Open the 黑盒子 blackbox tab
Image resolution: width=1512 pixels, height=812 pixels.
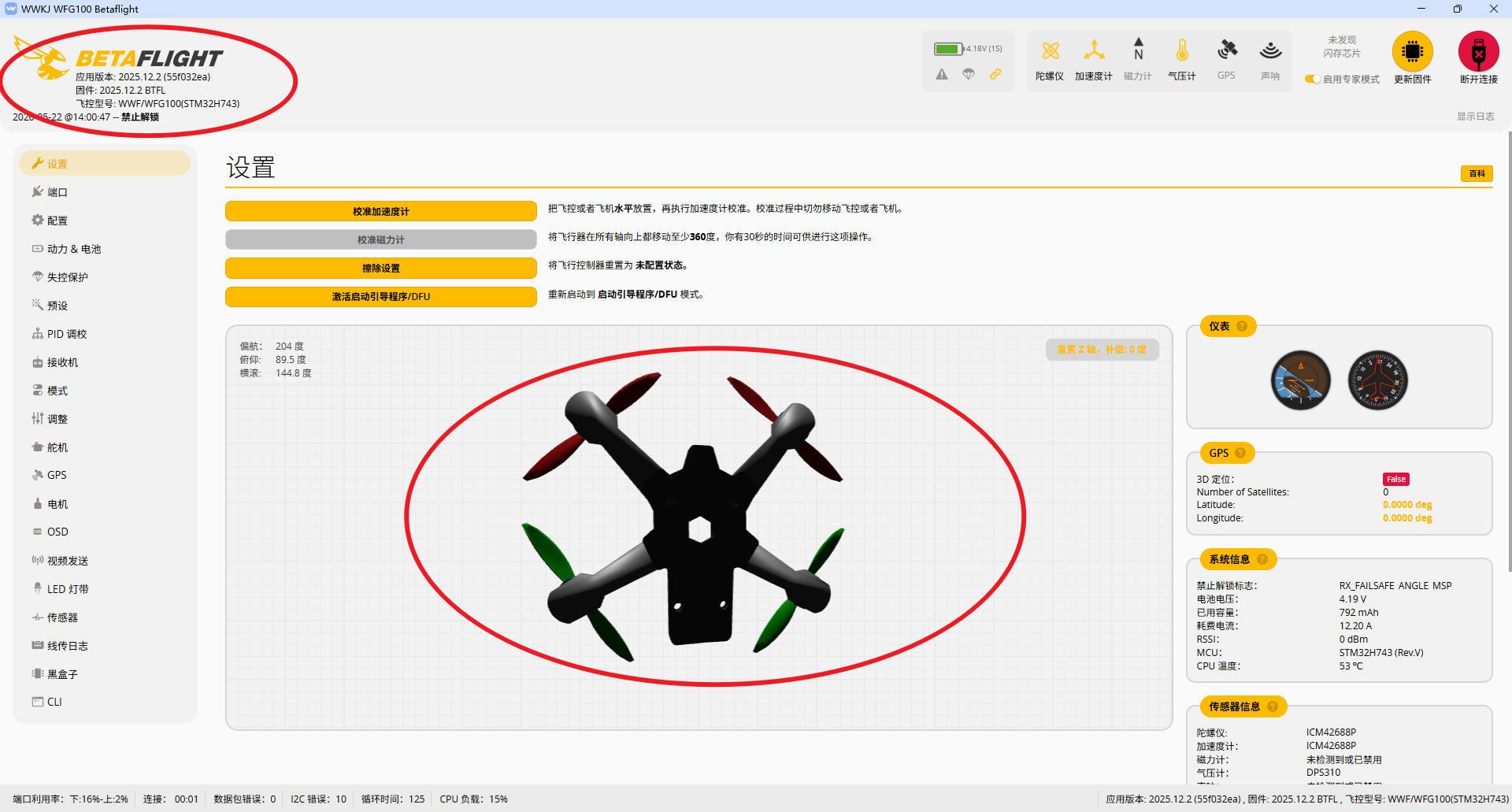point(105,674)
